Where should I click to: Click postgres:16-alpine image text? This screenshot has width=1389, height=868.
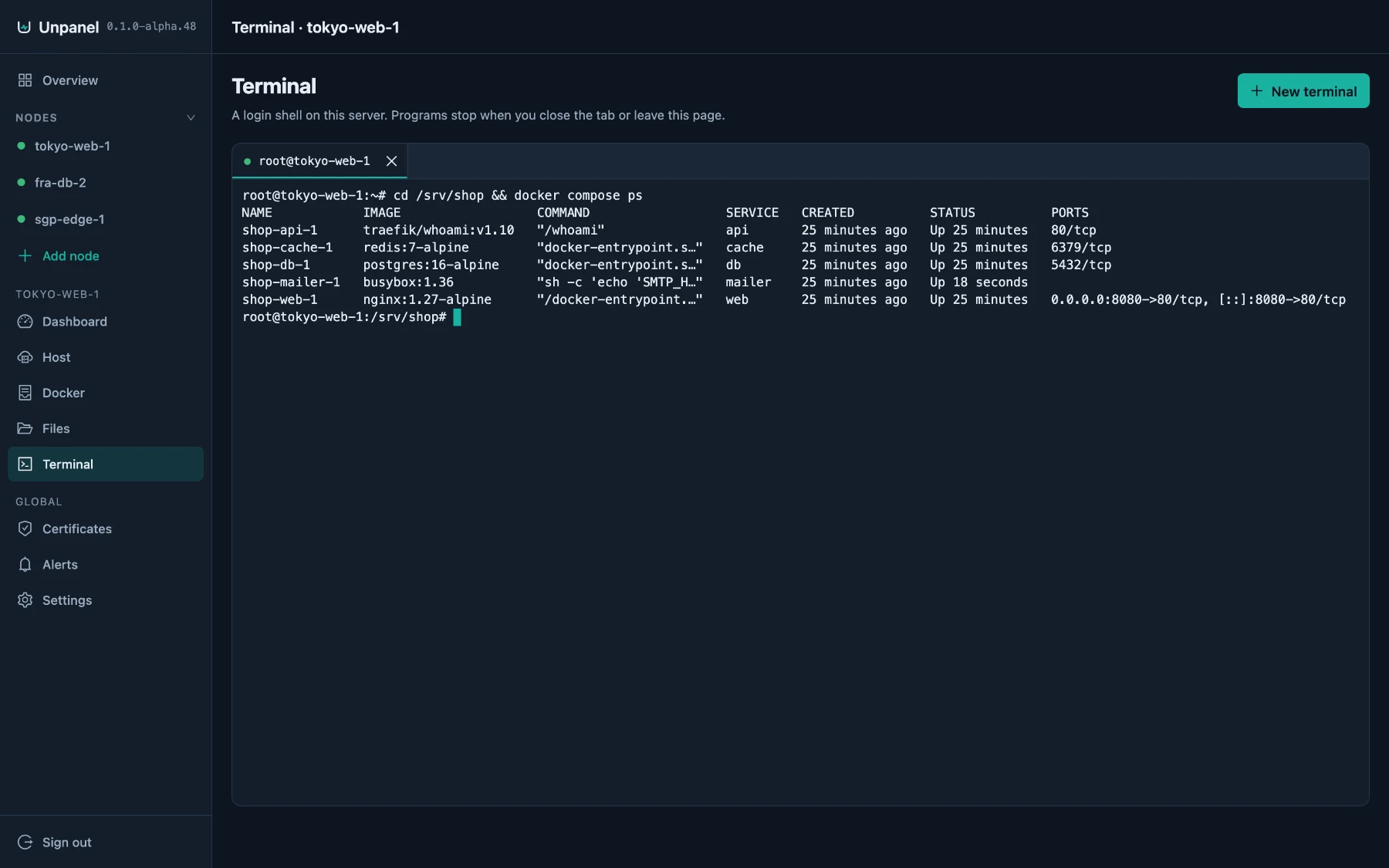[431, 265]
